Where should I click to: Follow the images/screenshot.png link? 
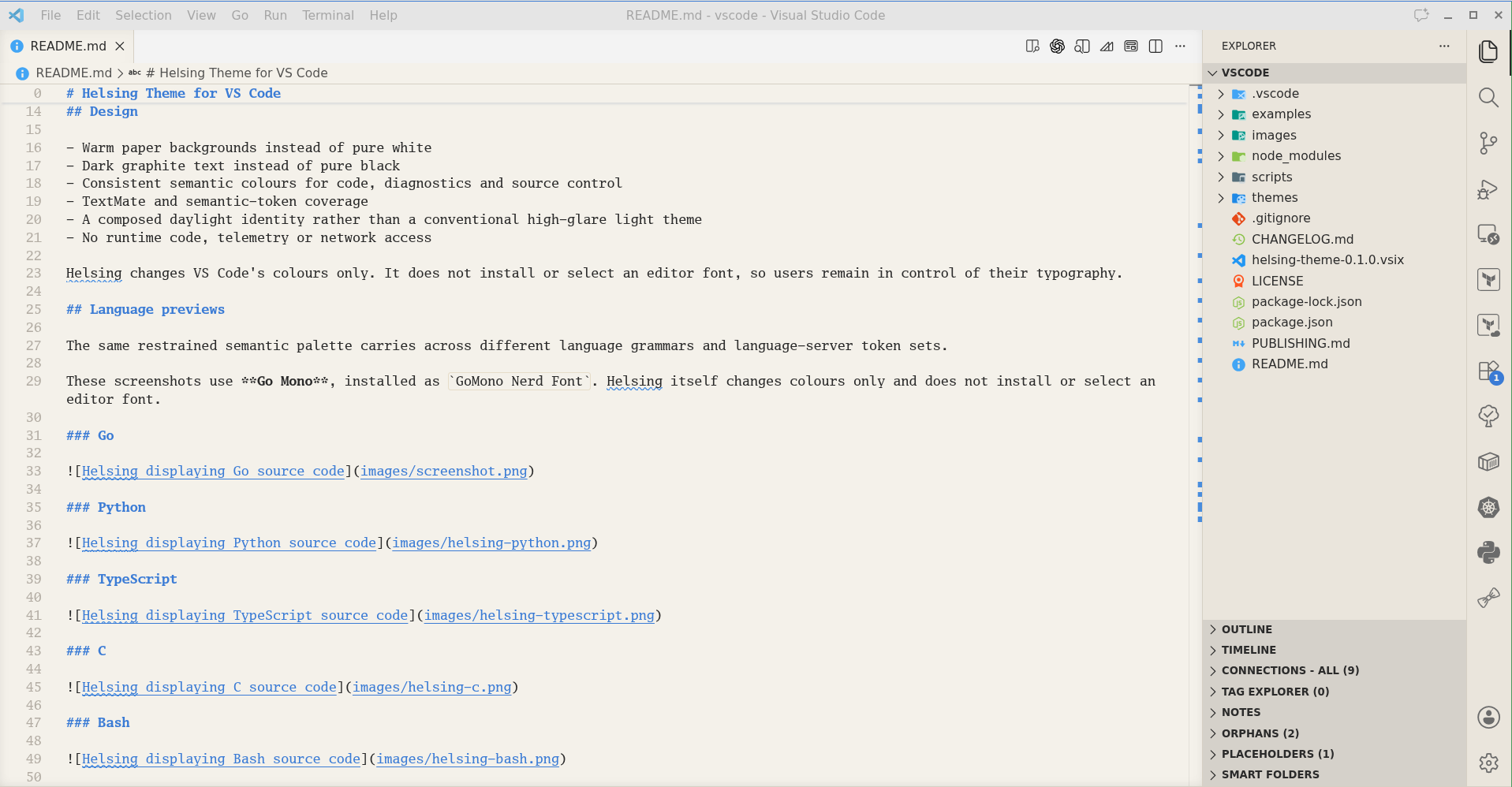point(444,471)
